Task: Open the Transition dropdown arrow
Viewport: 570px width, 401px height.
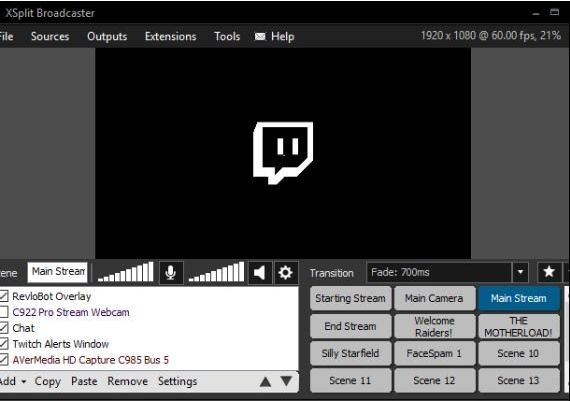Action: click(521, 272)
